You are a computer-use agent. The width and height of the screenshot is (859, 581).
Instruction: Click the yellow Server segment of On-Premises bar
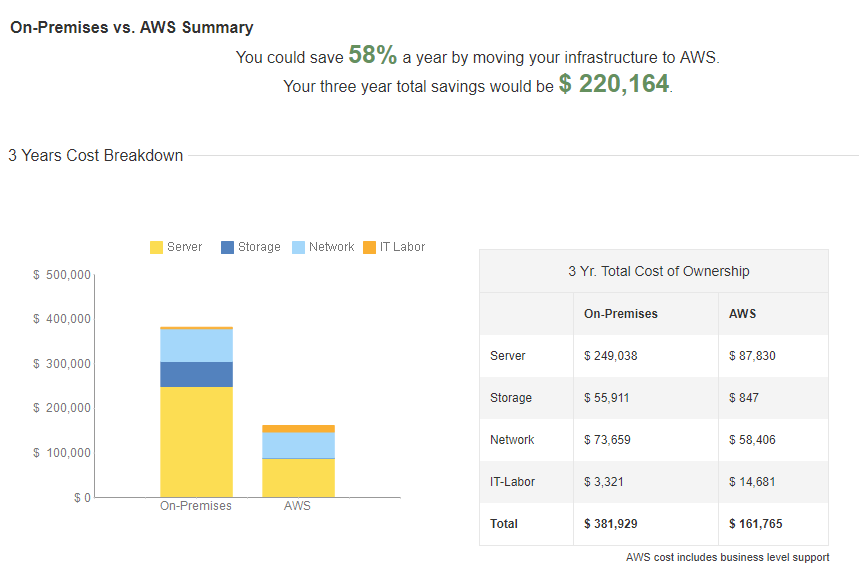(x=197, y=442)
